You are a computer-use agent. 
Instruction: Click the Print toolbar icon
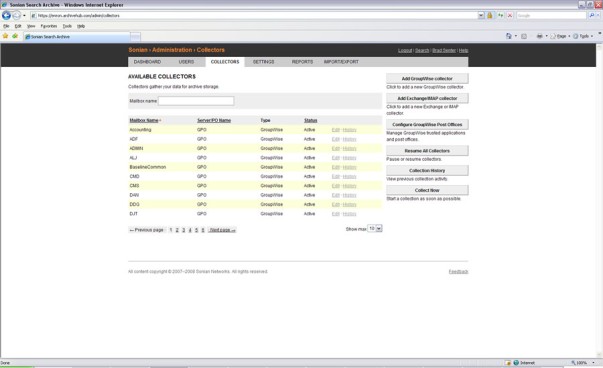pos(540,36)
